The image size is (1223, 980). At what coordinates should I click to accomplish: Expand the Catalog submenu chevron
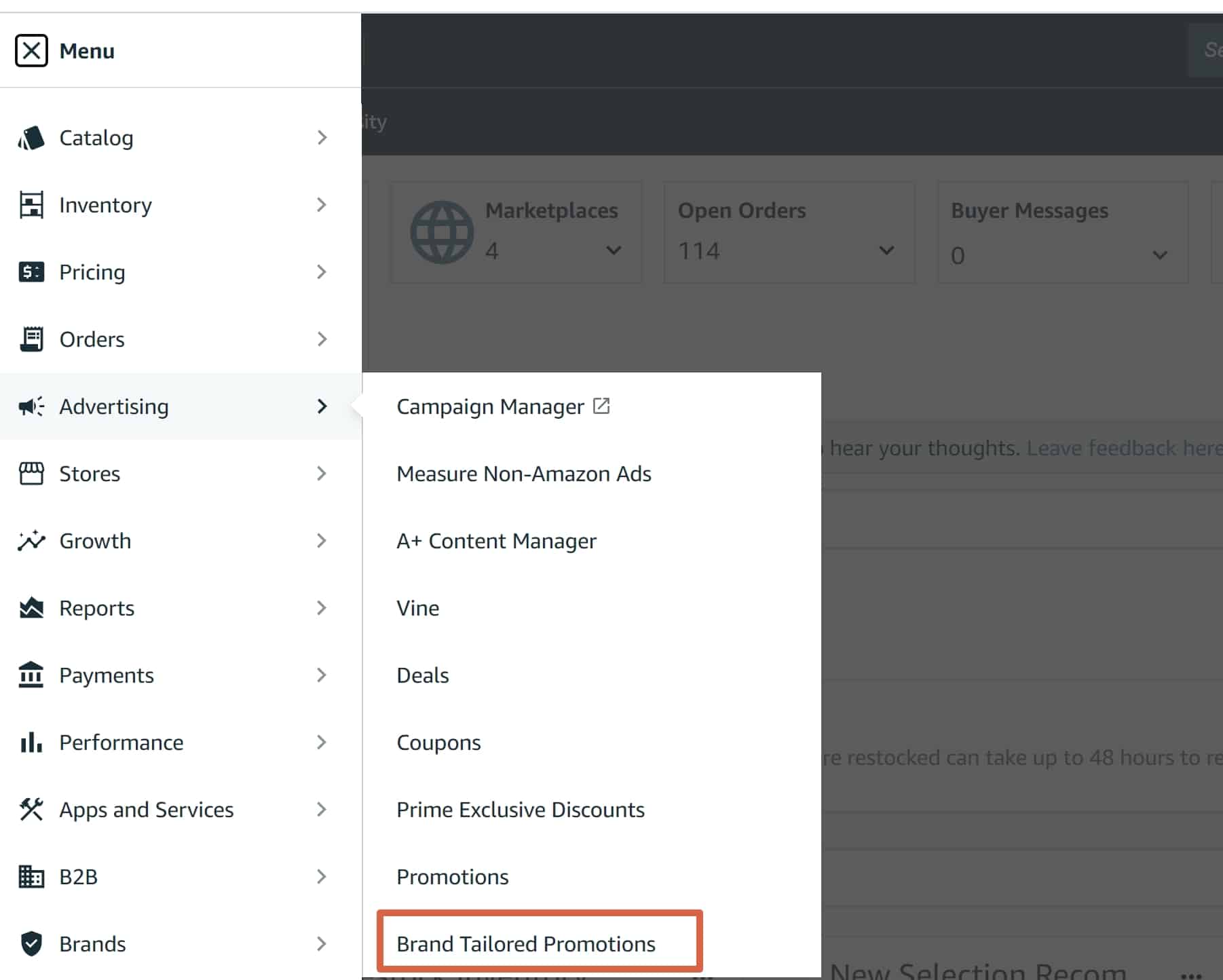click(x=322, y=138)
